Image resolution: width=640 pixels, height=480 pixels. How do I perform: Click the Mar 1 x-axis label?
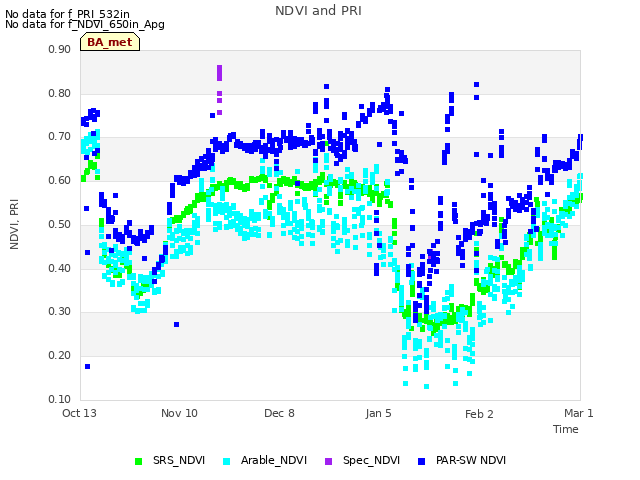(578, 413)
